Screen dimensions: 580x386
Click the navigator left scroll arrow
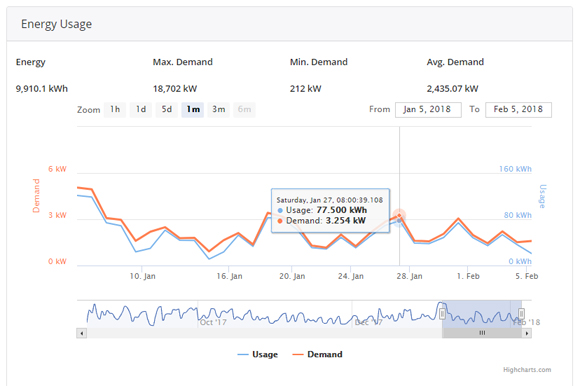(x=82, y=333)
